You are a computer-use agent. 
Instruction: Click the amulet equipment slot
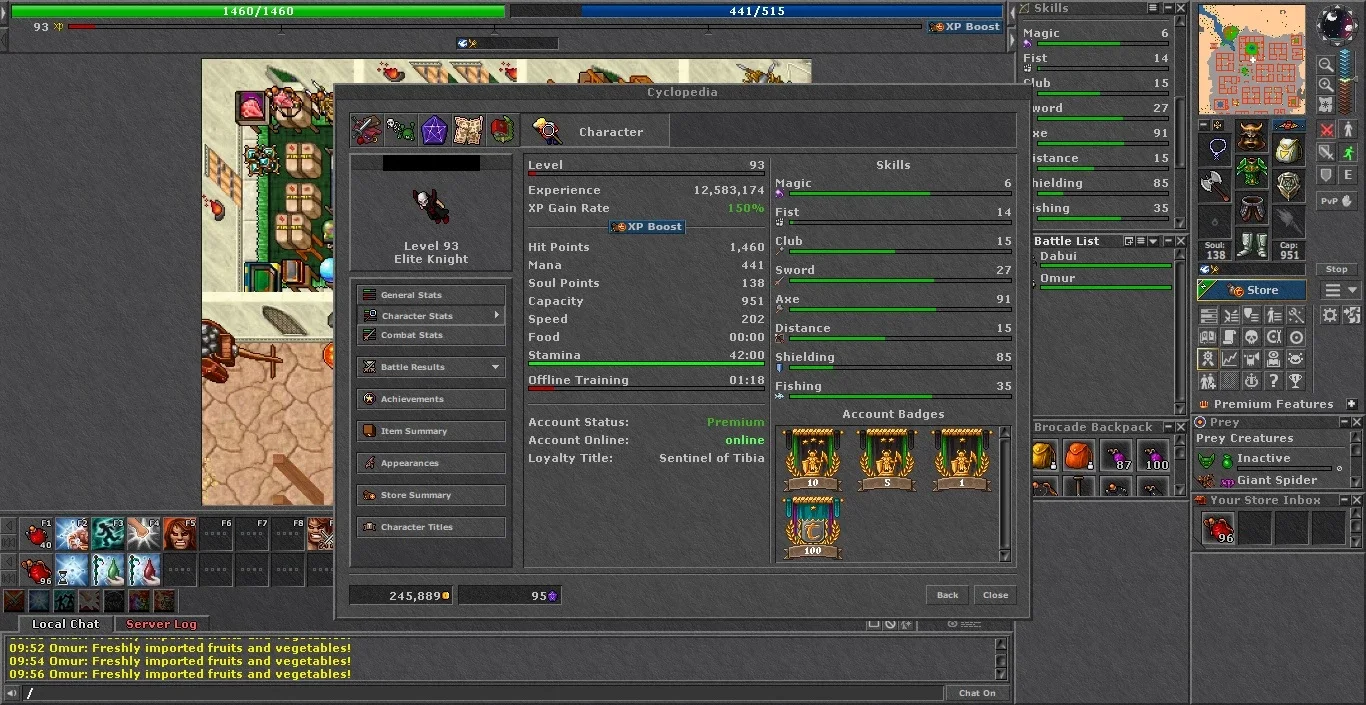1214,150
